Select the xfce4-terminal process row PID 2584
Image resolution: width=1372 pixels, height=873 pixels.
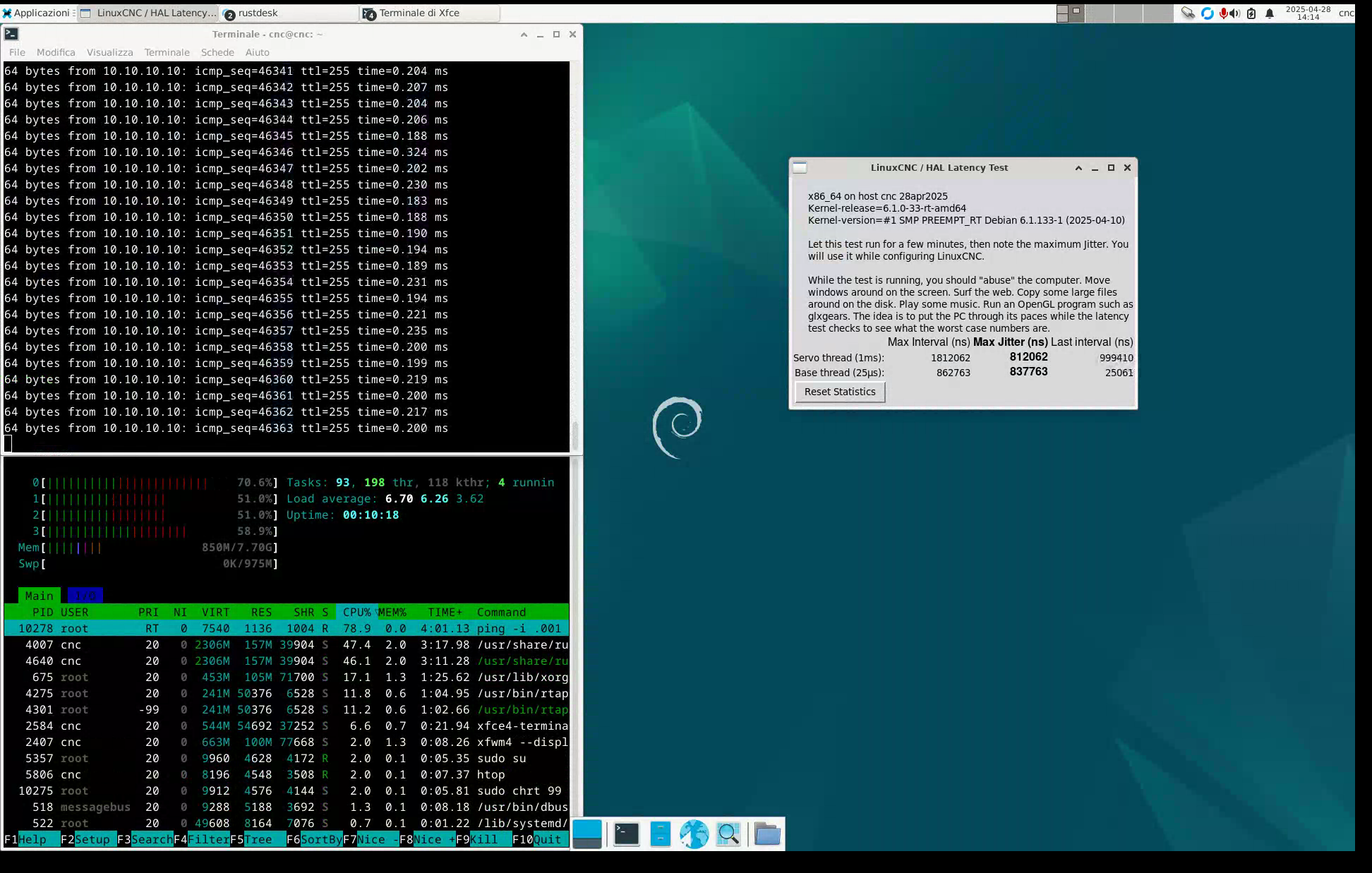pos(287,726)
